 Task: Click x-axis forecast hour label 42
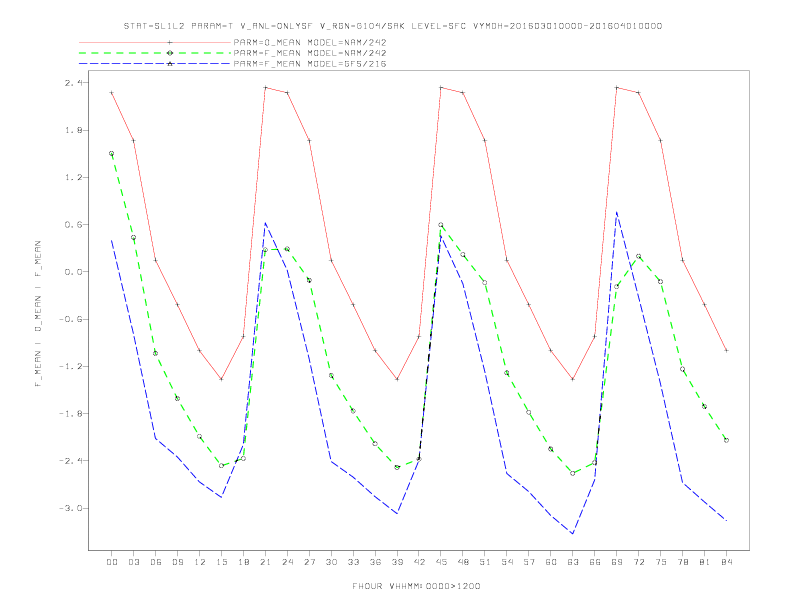pyautogui.click(x=419, y=562)
